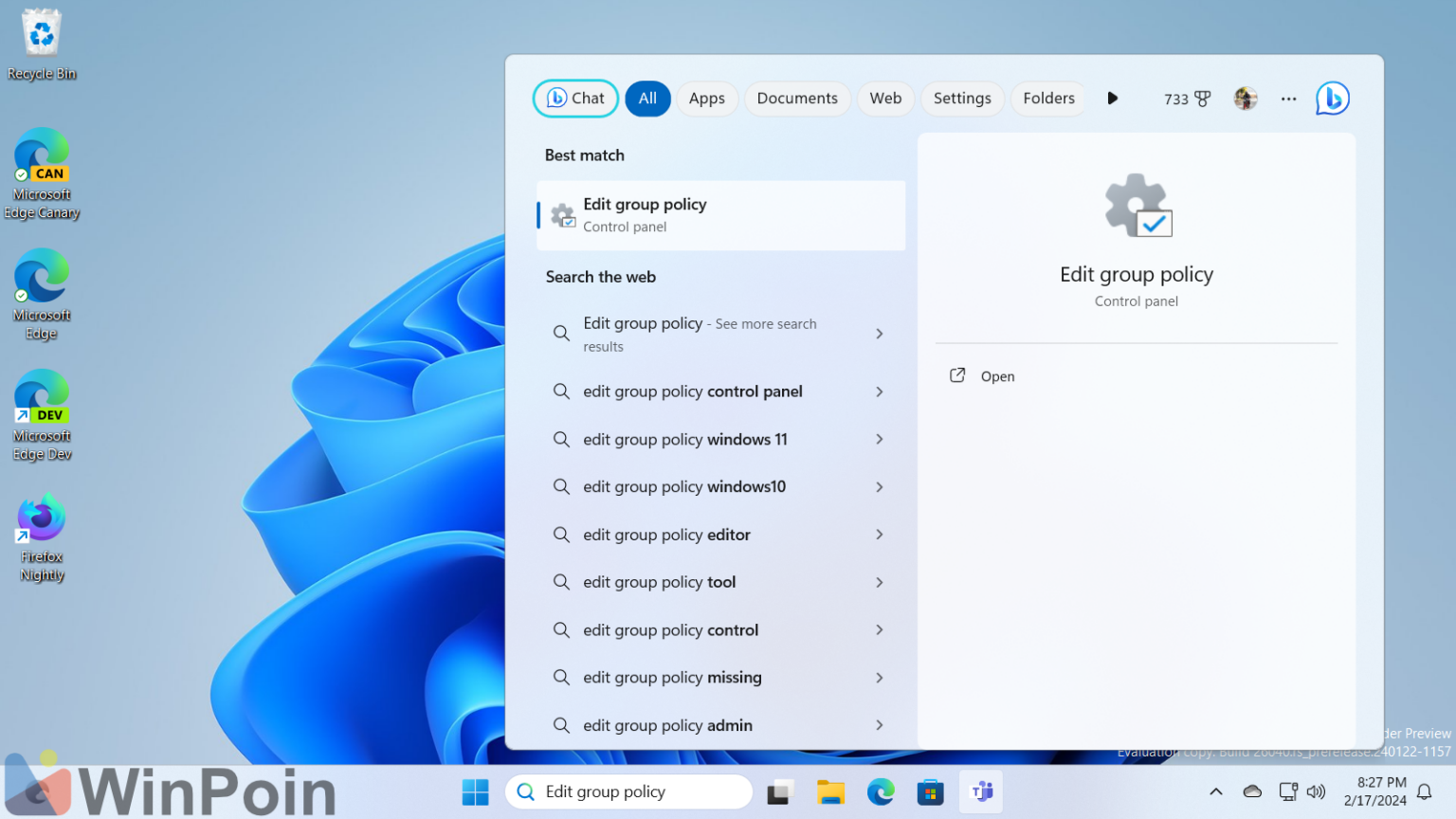Open the Bing Chat icon at top right

[x=1332, y=98]
